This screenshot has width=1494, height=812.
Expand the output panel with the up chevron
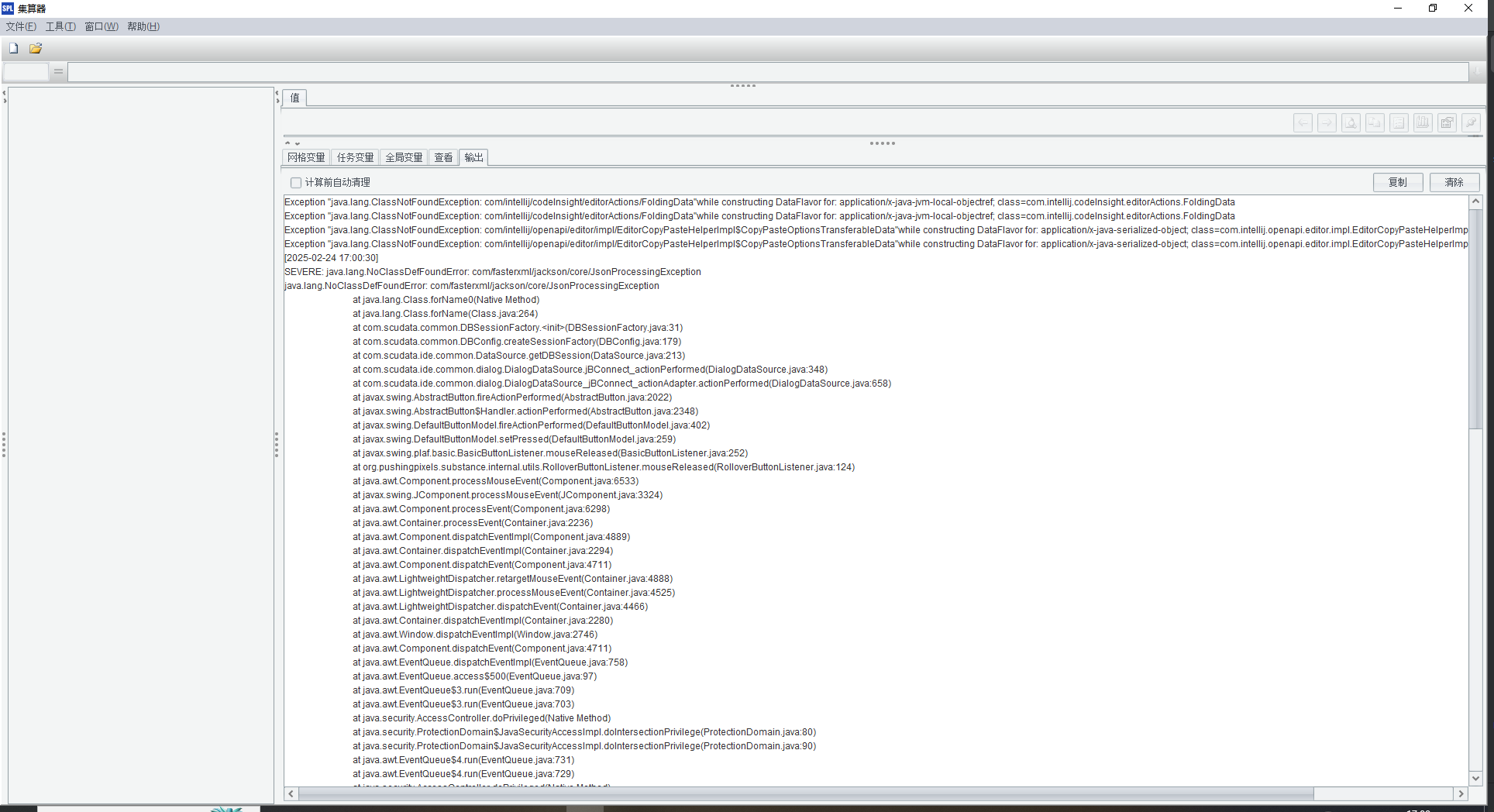click(x=287, y=143)
